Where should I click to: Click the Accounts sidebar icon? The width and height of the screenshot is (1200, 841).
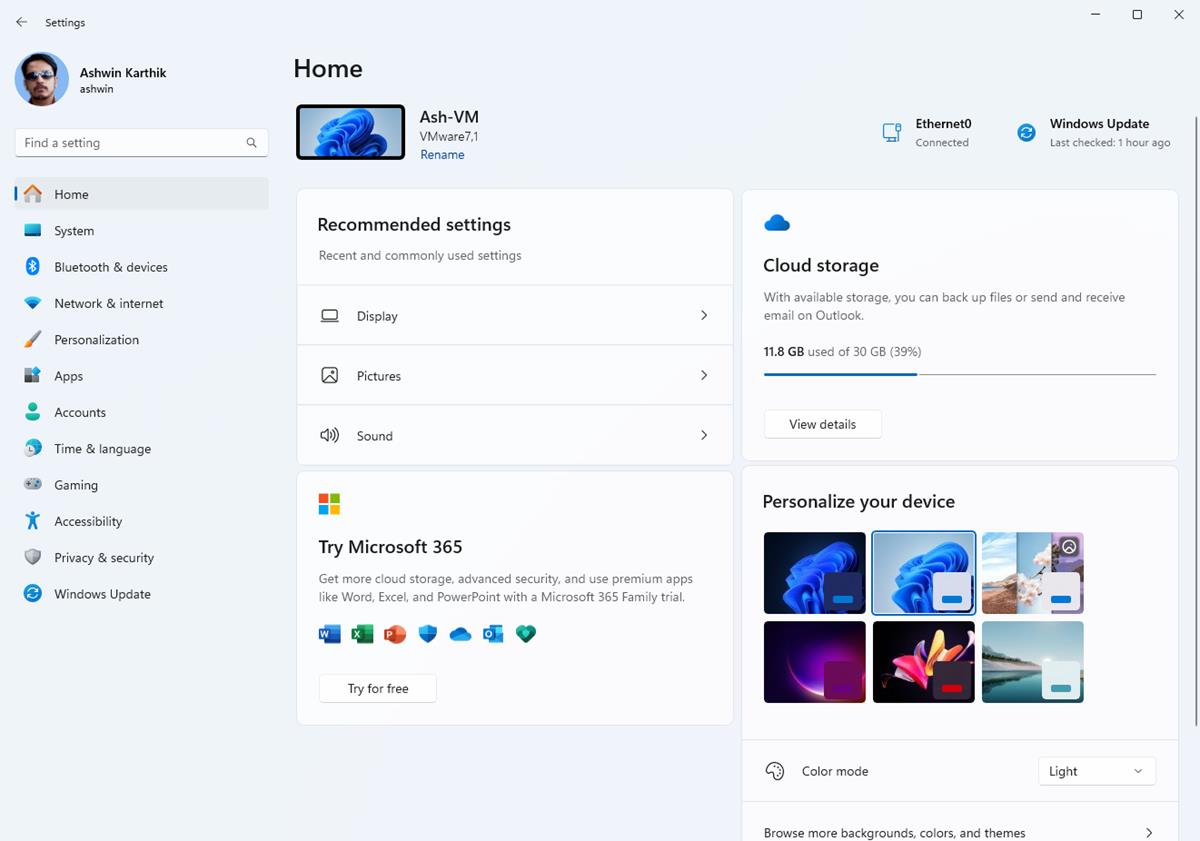[x=31, y=412]
